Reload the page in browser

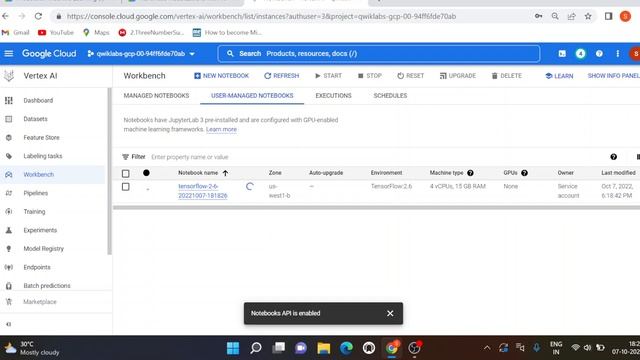38,16
